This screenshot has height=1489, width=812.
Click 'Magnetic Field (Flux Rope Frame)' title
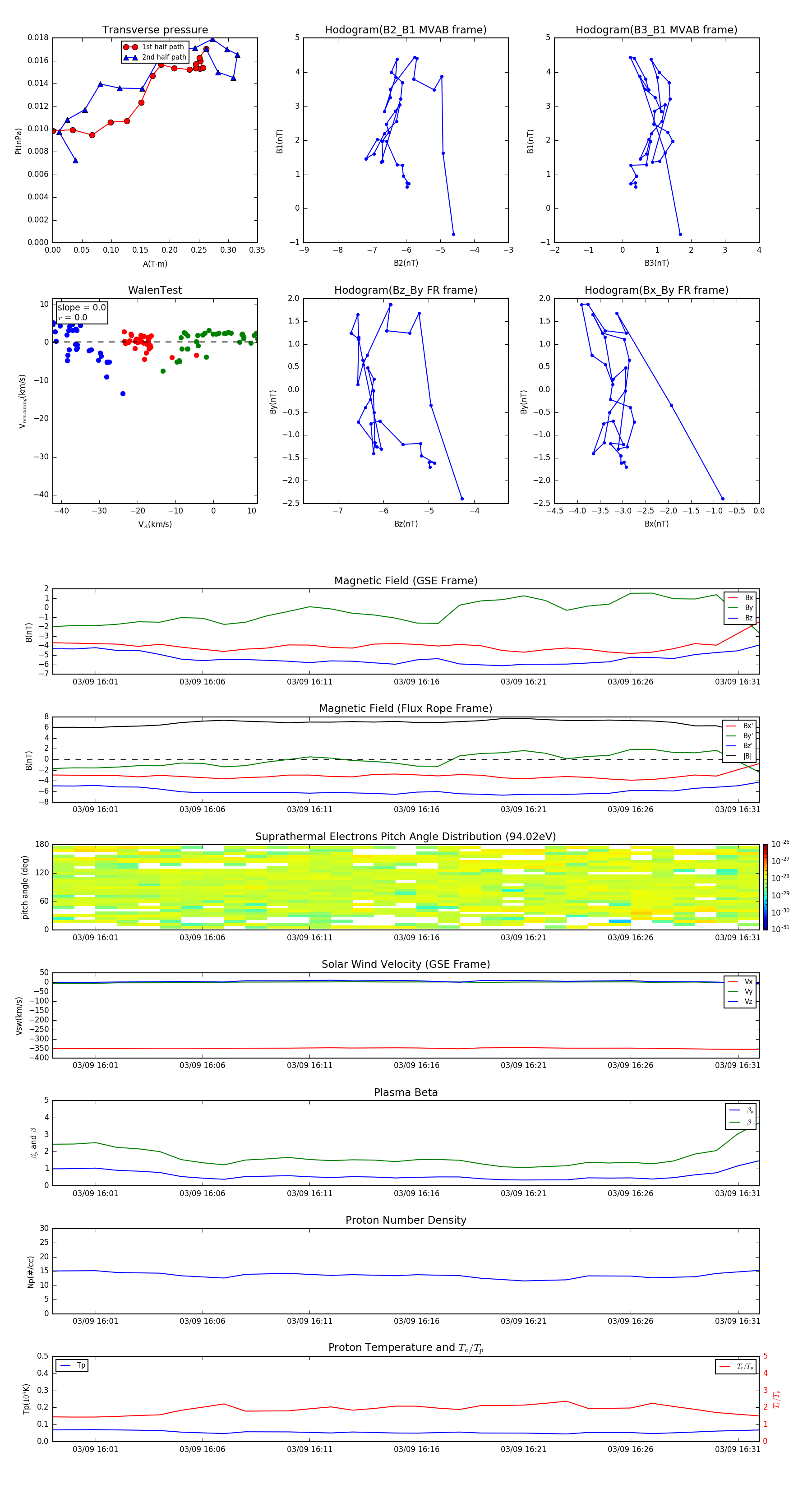406,709
